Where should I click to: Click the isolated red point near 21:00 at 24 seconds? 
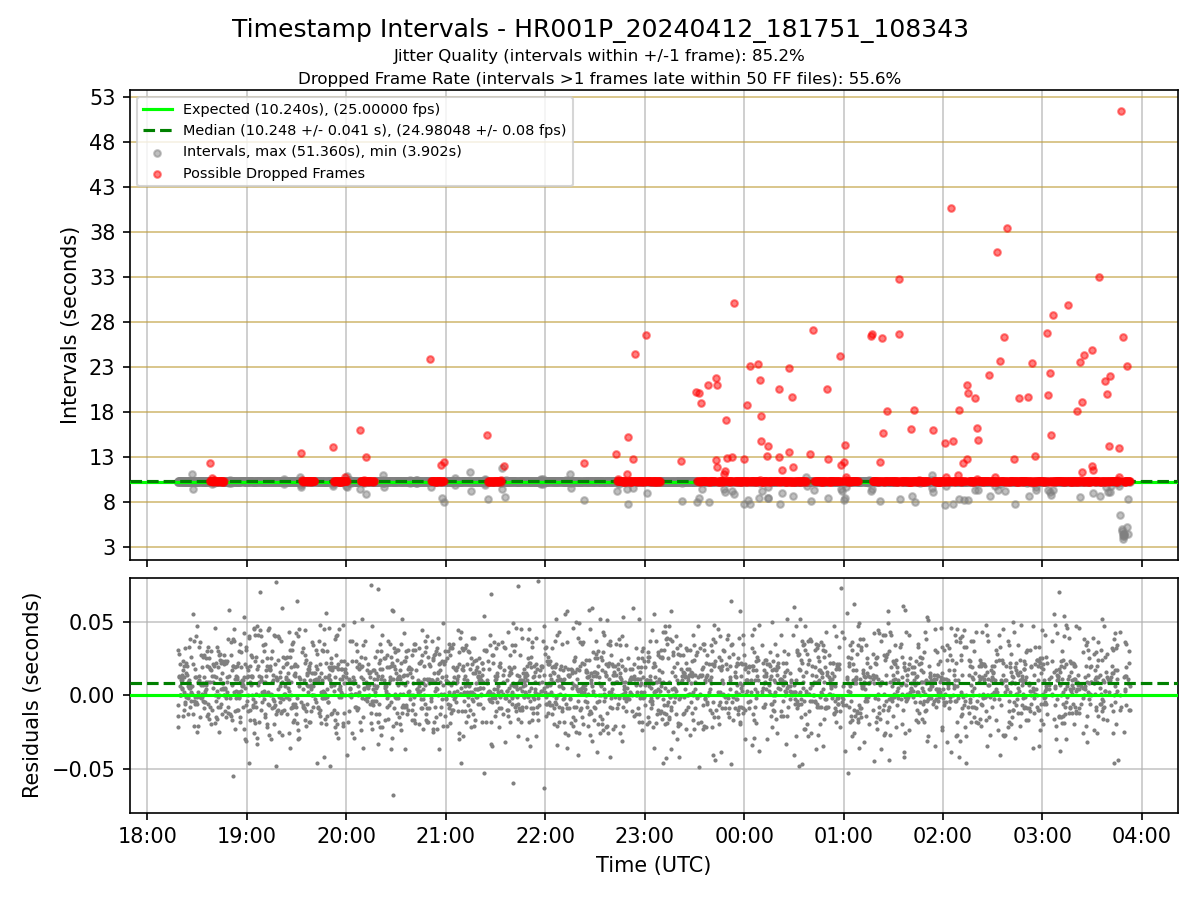pos(430,359)
